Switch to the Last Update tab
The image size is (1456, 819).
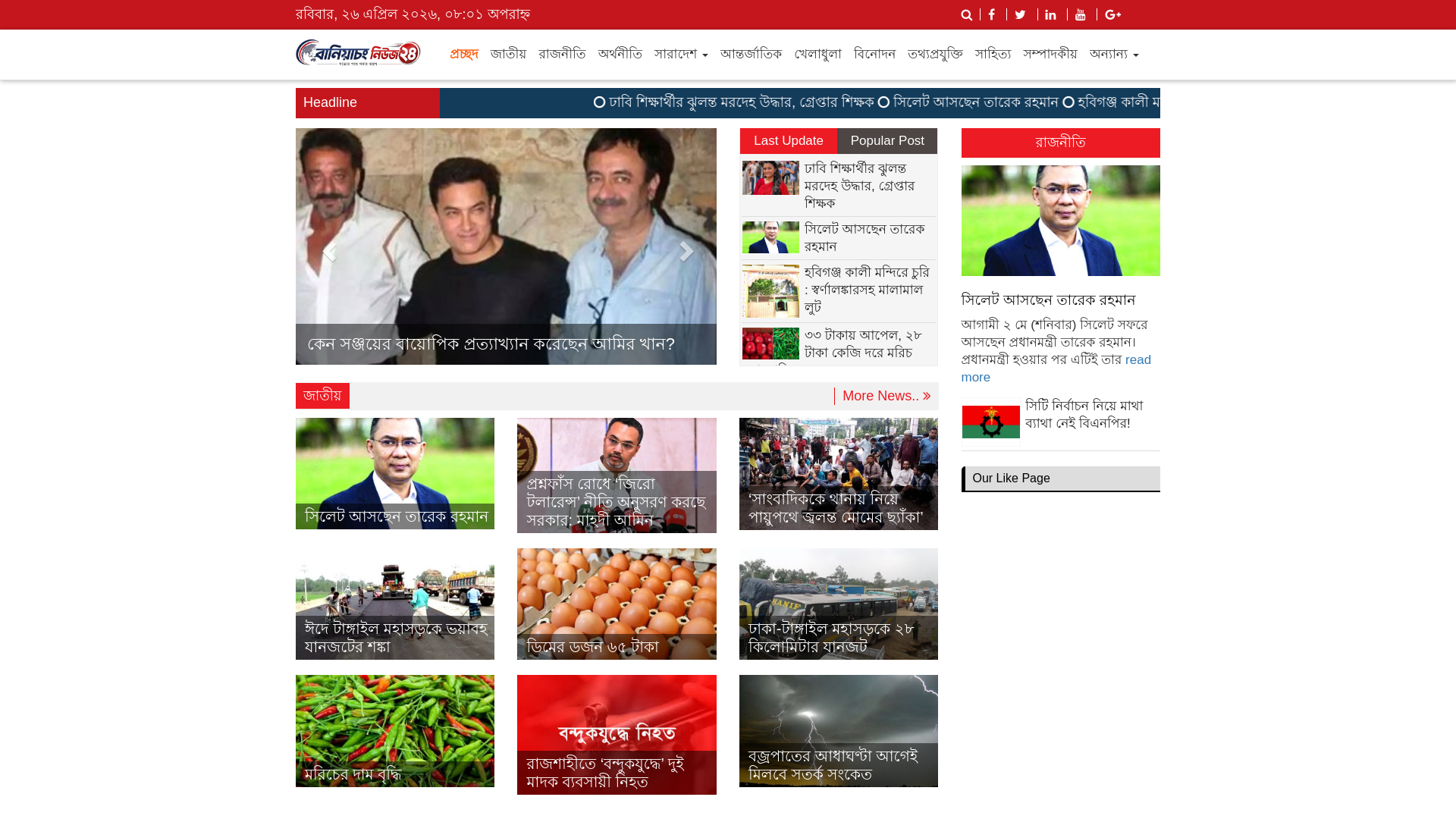(x=789, y=141)
